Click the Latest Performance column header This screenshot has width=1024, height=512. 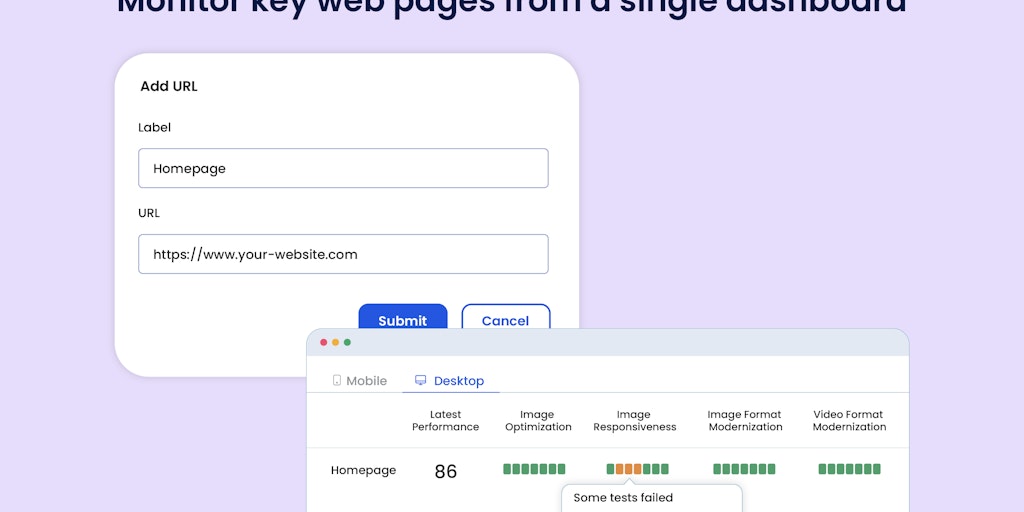tap(445, 421)
